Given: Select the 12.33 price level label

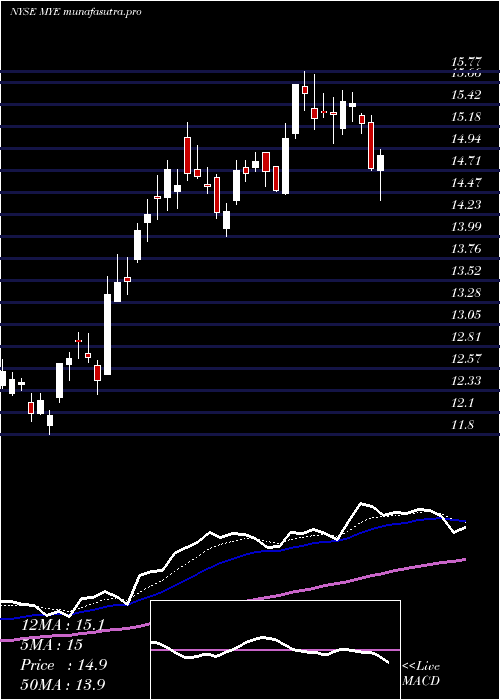Looking at the screenshot, I should 466,381.
